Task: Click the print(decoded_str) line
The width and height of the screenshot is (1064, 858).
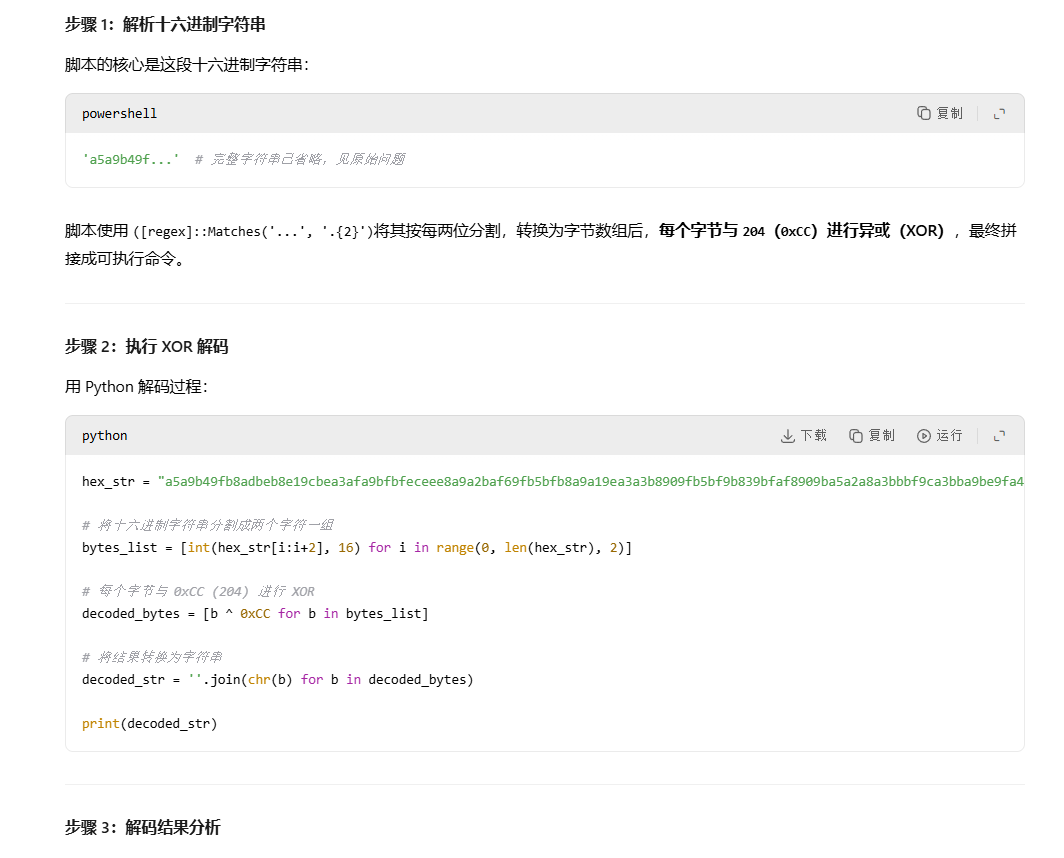Action: [x=149, y=723]
